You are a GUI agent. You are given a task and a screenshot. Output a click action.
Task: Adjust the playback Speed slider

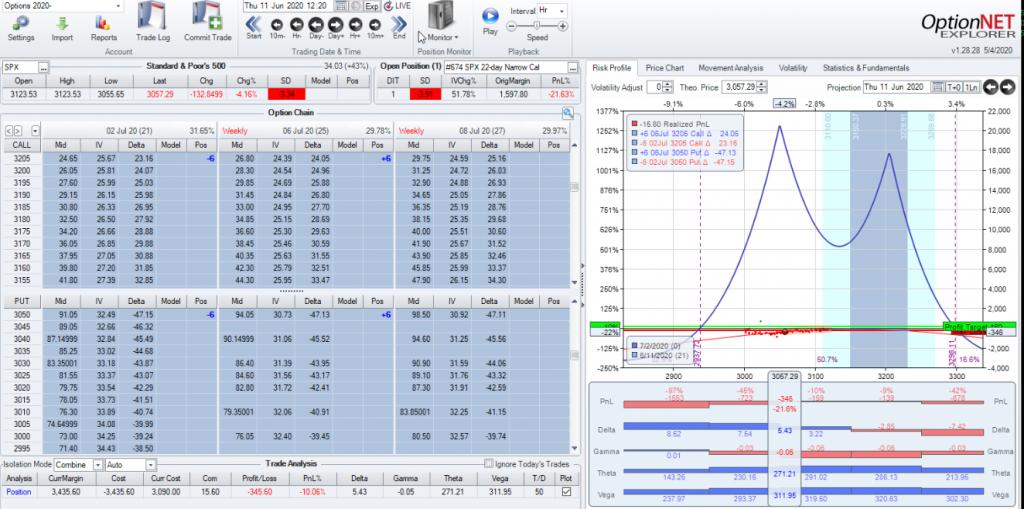(x=537, y=25)
